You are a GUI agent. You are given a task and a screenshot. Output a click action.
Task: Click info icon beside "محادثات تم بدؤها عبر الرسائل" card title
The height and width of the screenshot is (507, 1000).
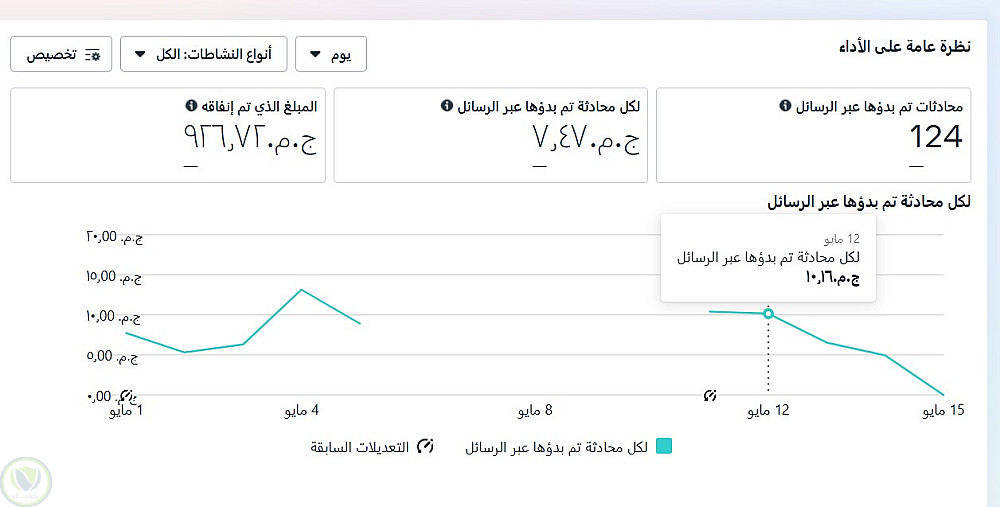785,106
